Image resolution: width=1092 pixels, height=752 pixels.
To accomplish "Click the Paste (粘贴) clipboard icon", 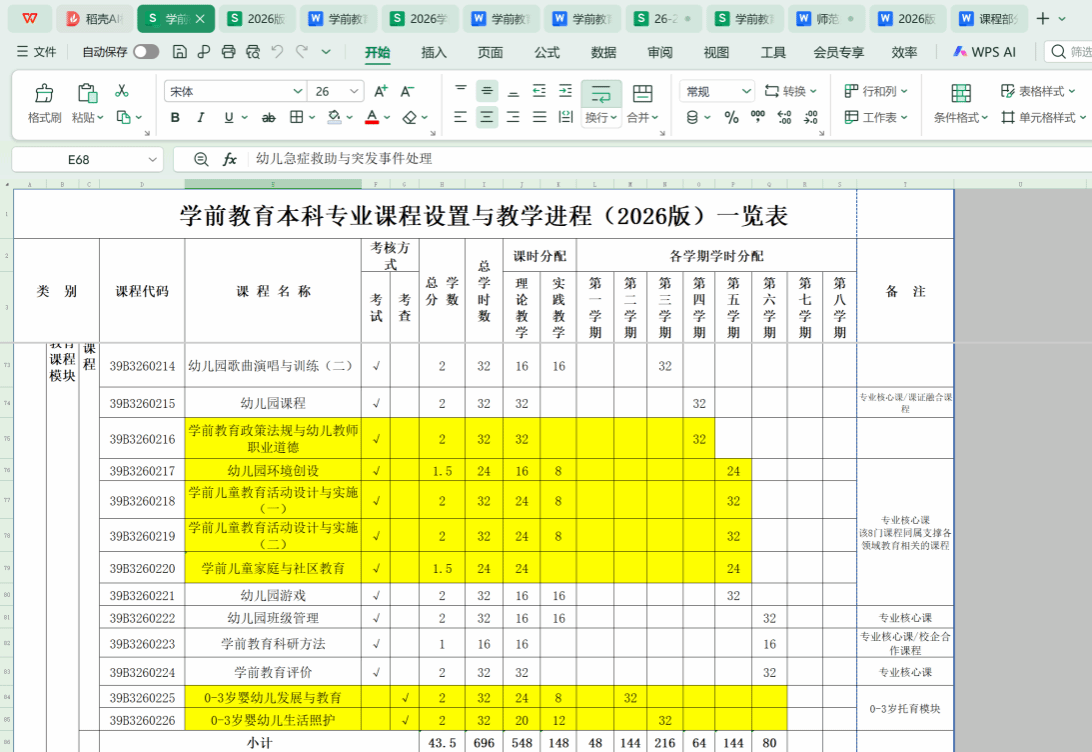I will coord(87,93).
